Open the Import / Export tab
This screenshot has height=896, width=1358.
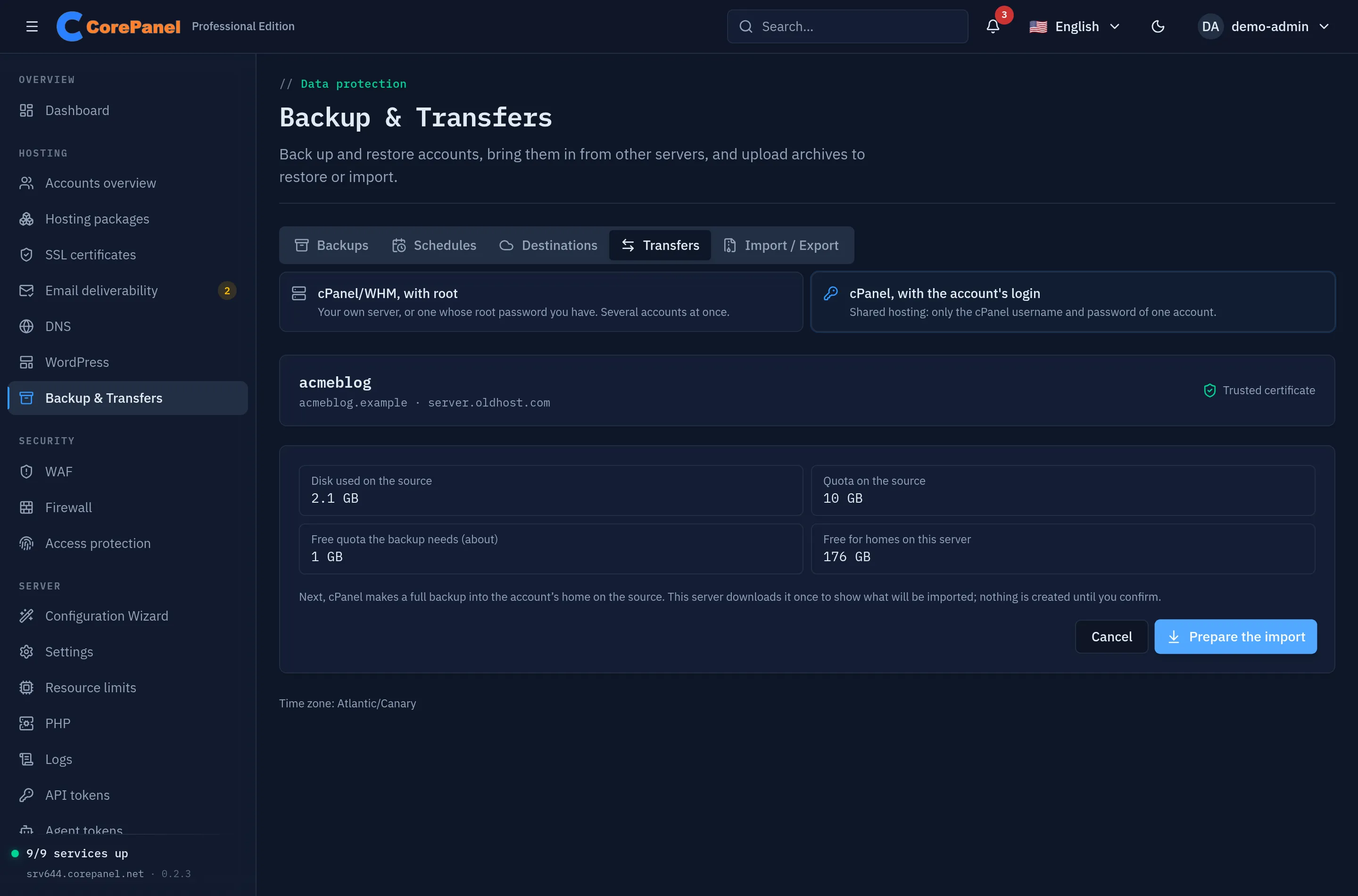click(x=780, y=245)
